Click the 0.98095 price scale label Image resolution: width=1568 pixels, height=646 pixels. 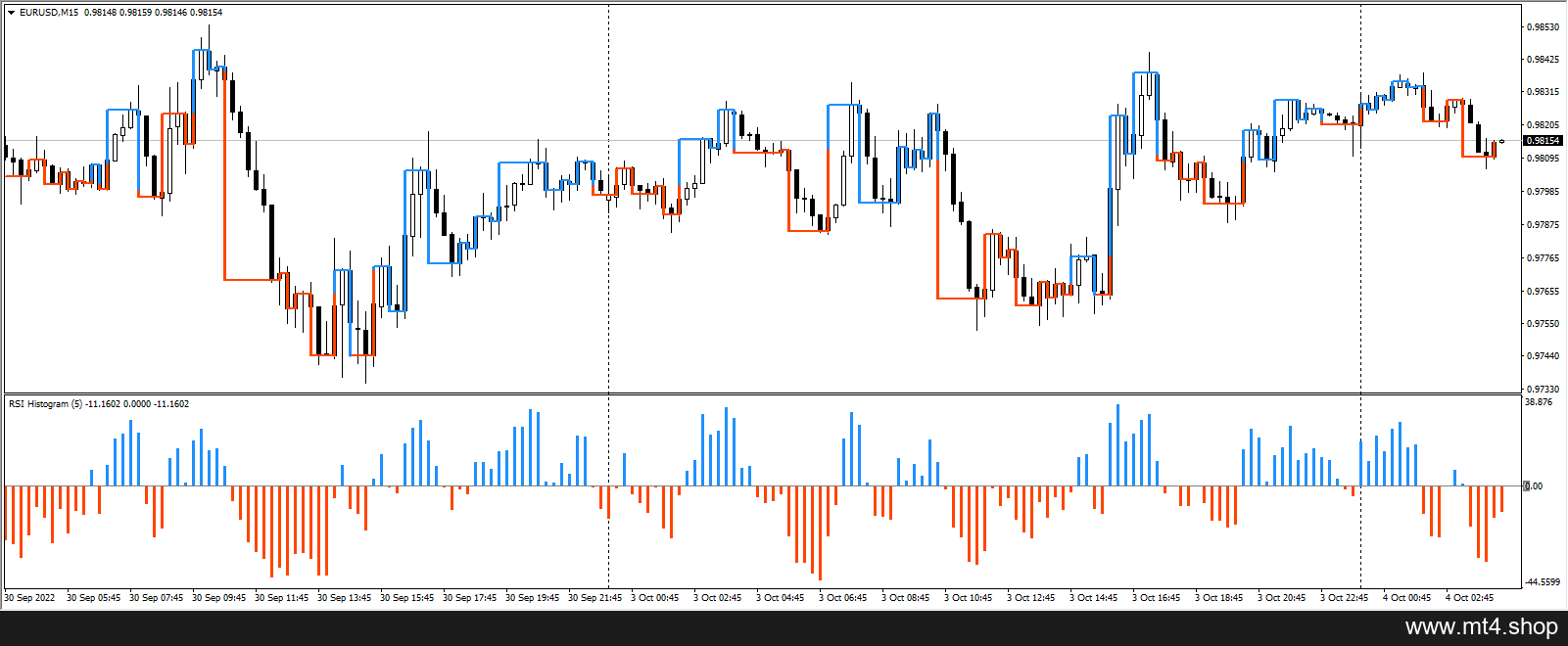click(x=1544, y=159)
